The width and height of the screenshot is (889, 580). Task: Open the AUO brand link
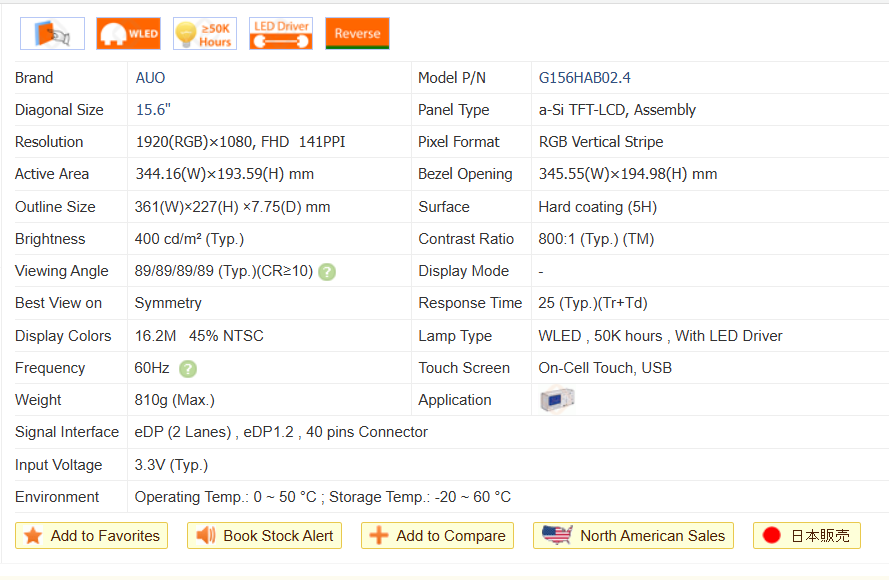[150, 78]
